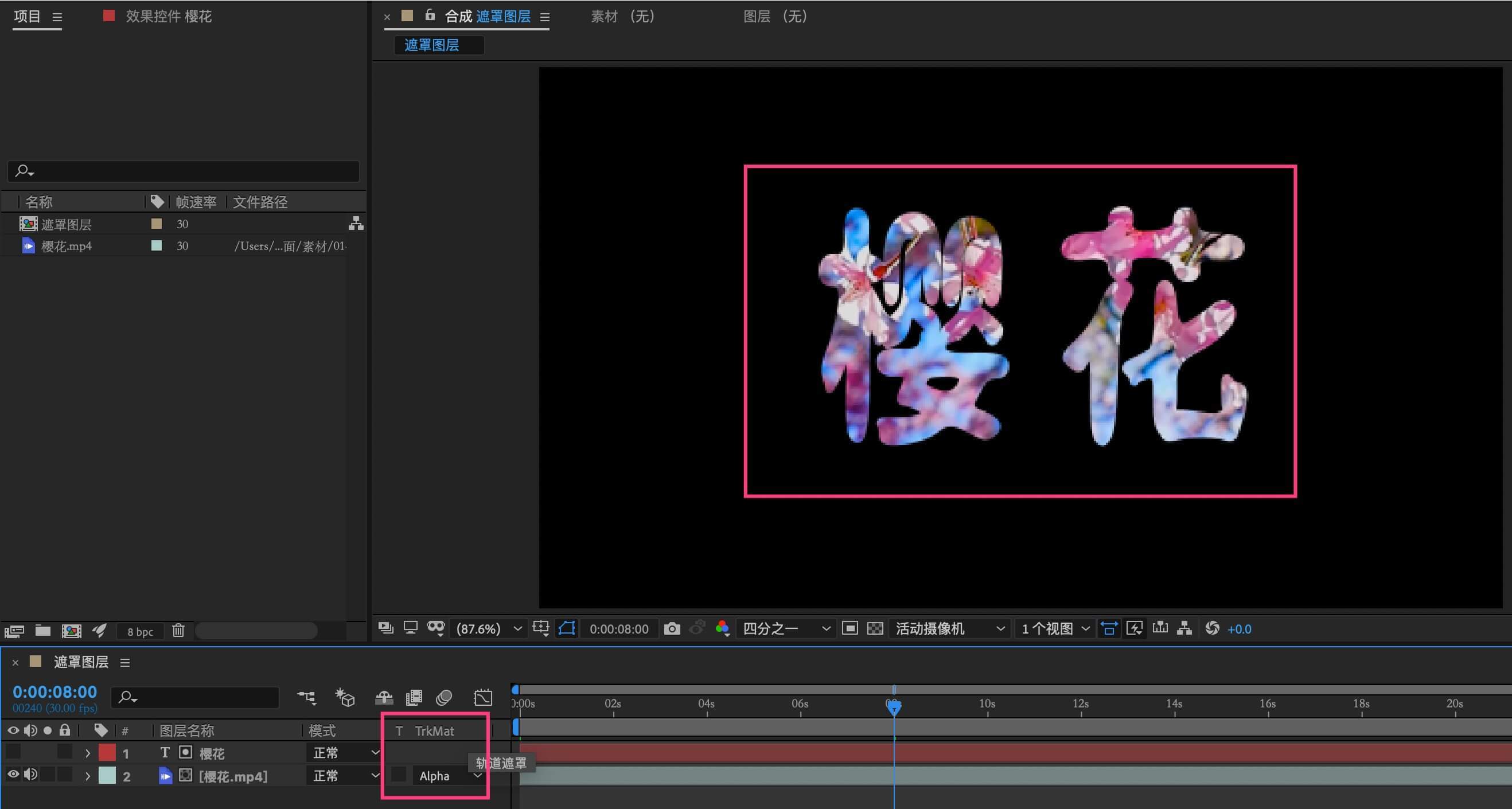Mute audio of the 樱花.mp4 layer
Viewport: 1512px width, 809px height.
[x=30, y=775]
